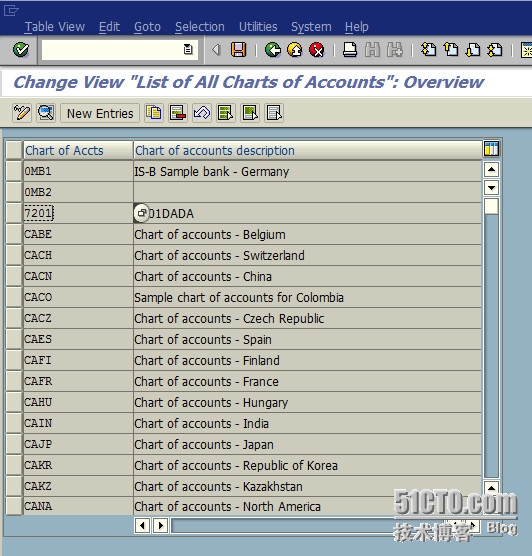Viewport: 532px width, 556px height.
Task: Click the Delete row icon
Action: 178,113
